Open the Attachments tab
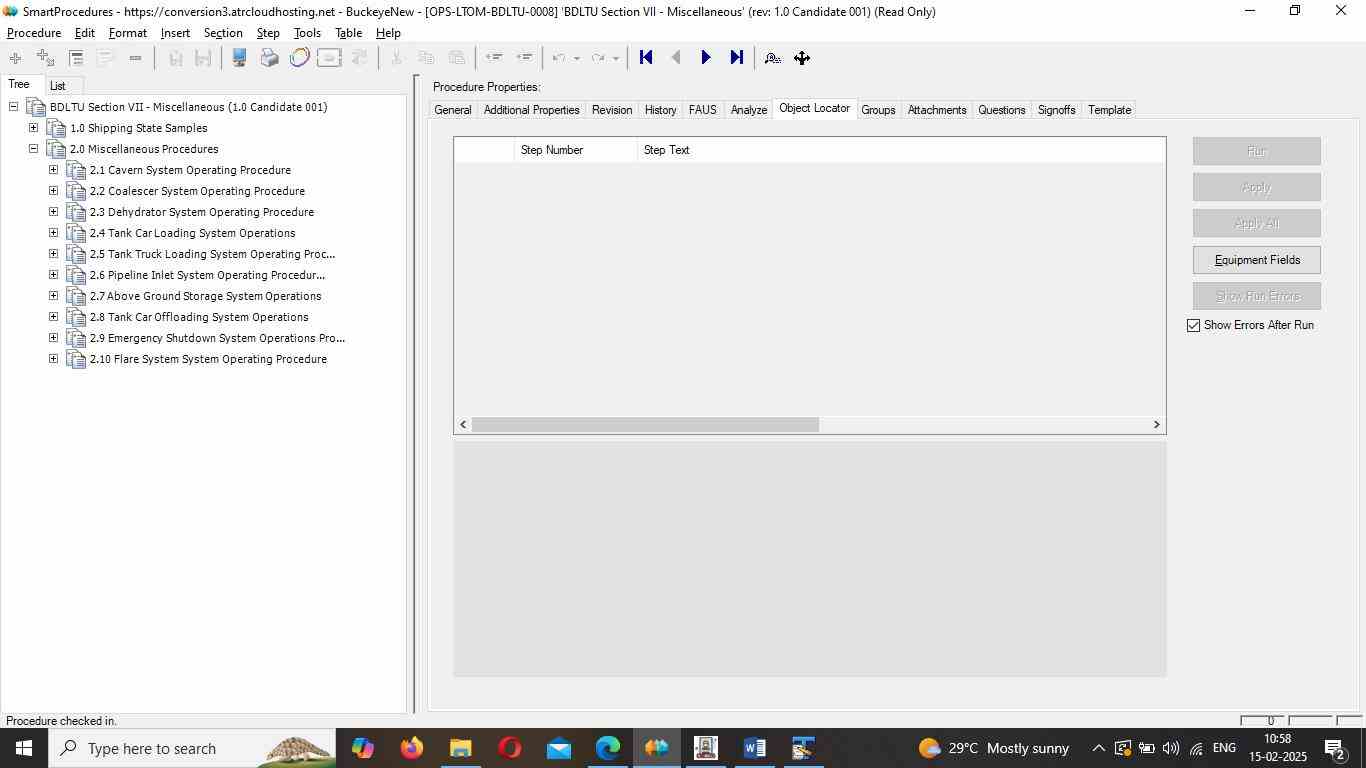The height and width of the screenshot is (768, 1366). [x=937, y=110]
